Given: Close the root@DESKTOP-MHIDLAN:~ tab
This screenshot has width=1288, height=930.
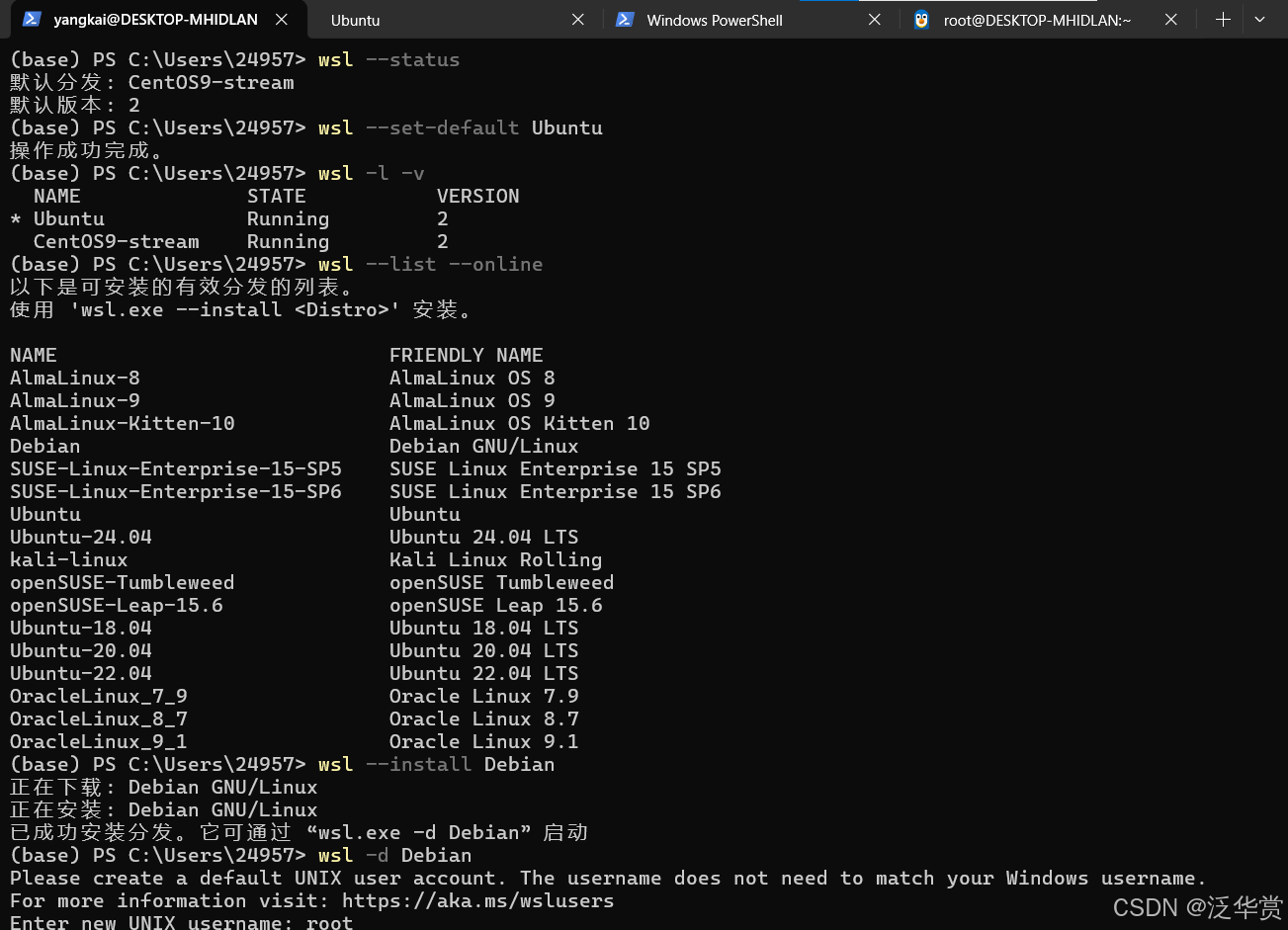Looking at the screenshot, I should (1171, 19).
